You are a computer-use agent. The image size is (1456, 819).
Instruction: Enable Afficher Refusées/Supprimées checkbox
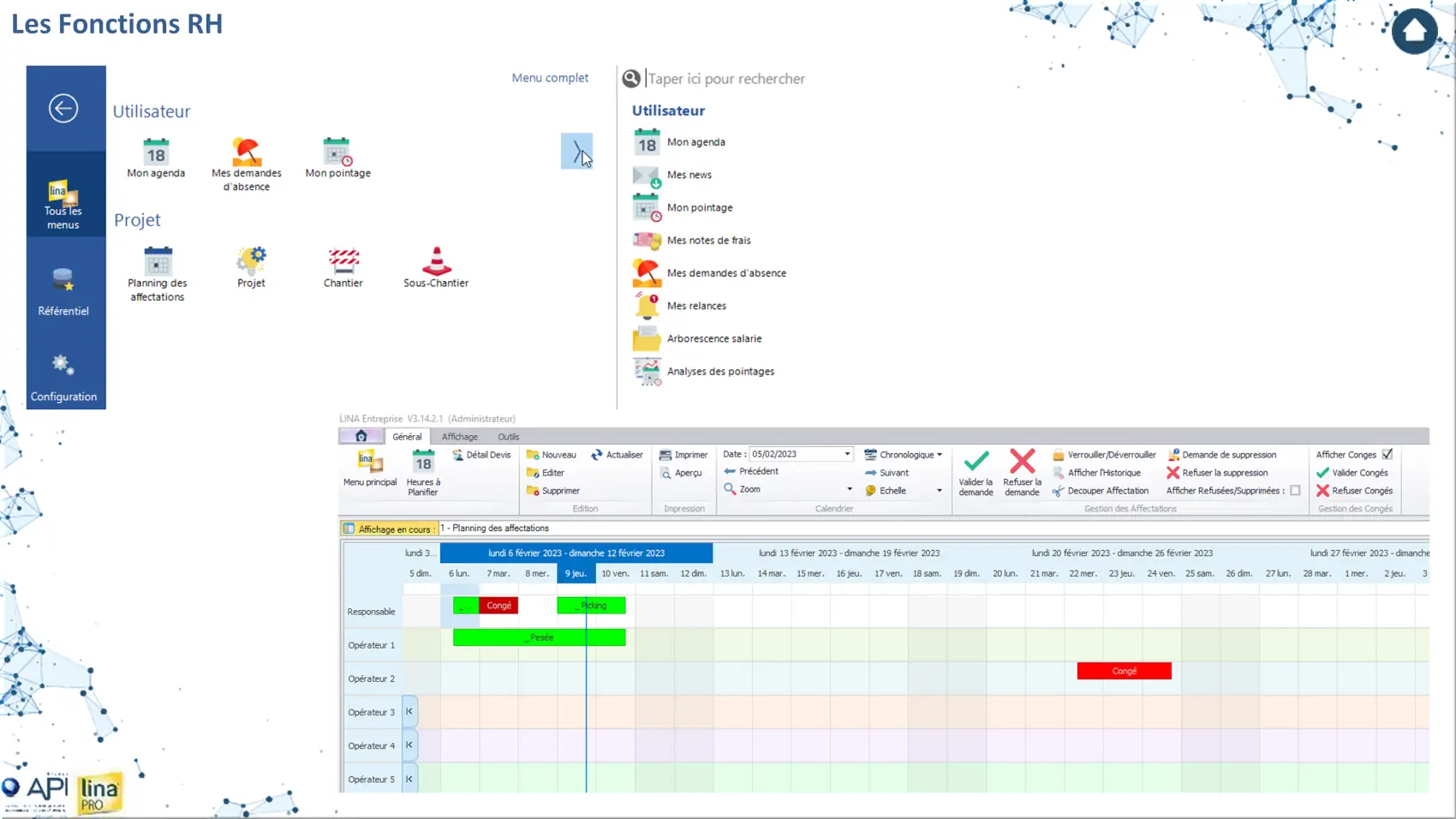tap(1295, 491)
